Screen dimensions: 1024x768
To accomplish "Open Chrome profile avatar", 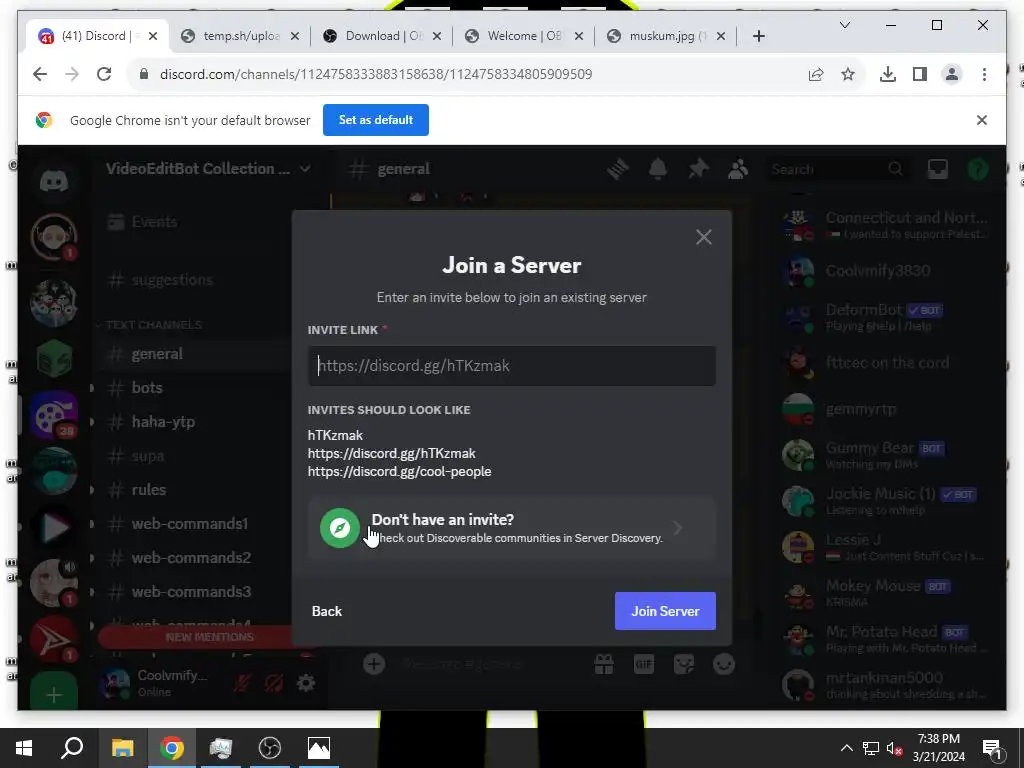I will (952, 74).
